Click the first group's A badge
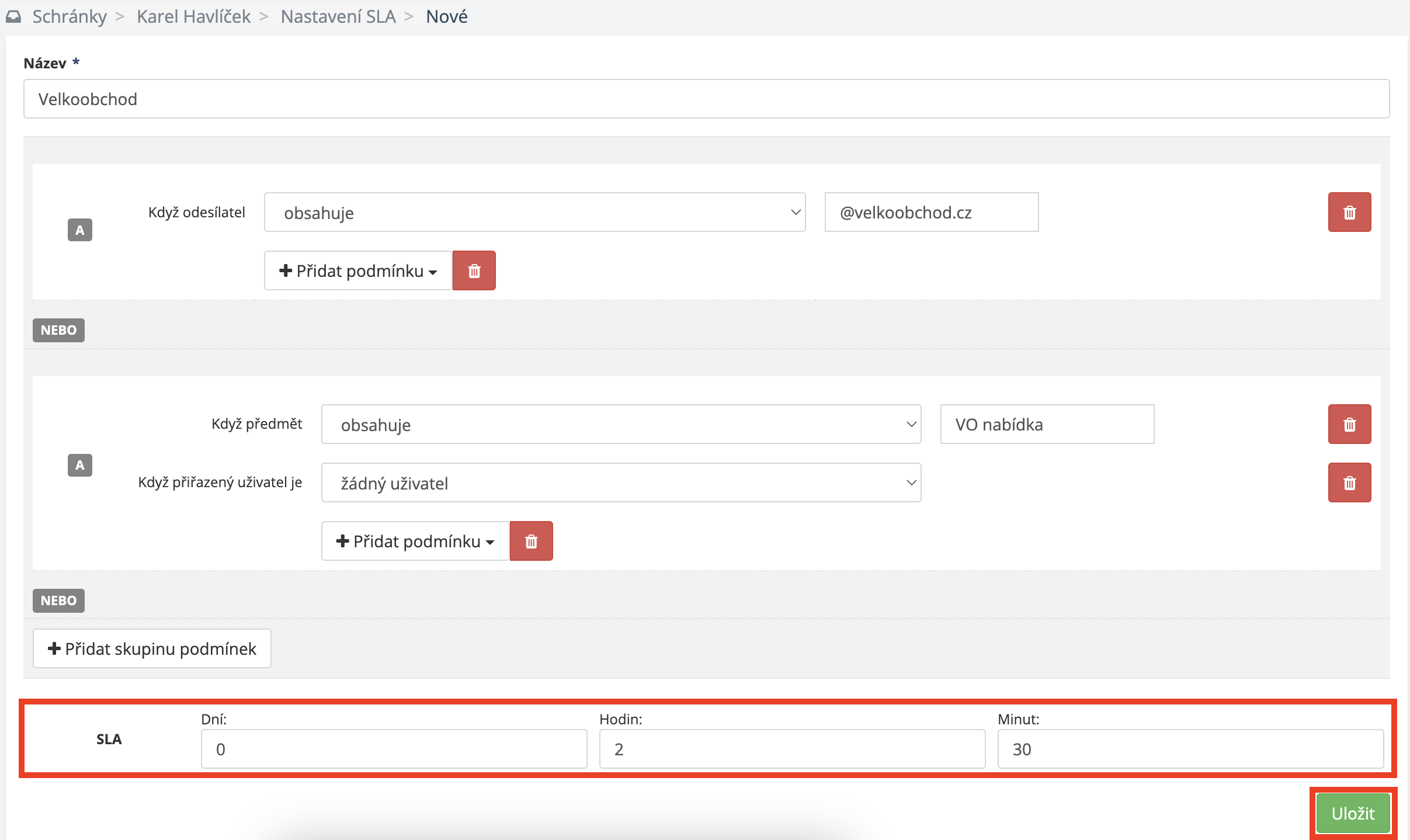This screenshot has width=1410, height=840. [x=80, y=230]
